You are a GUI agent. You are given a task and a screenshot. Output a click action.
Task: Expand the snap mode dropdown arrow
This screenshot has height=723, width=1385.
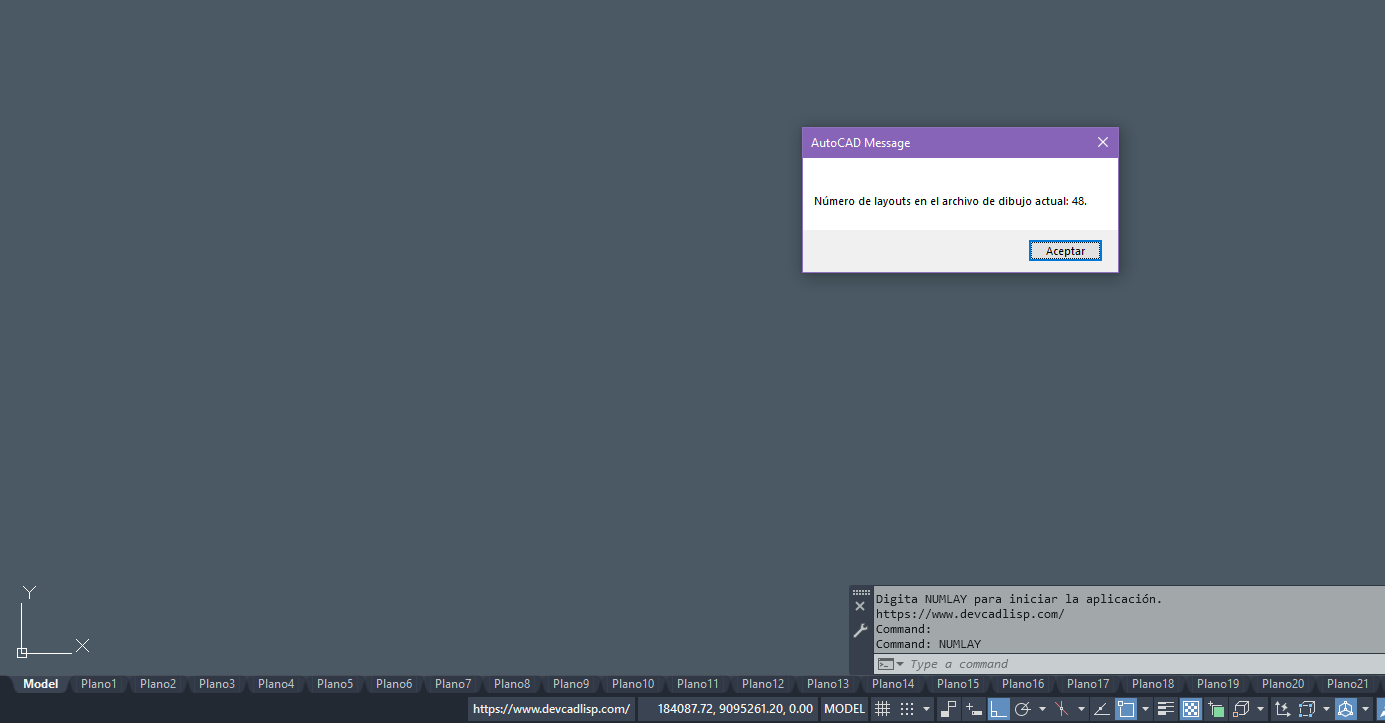(x=926, y=710)
